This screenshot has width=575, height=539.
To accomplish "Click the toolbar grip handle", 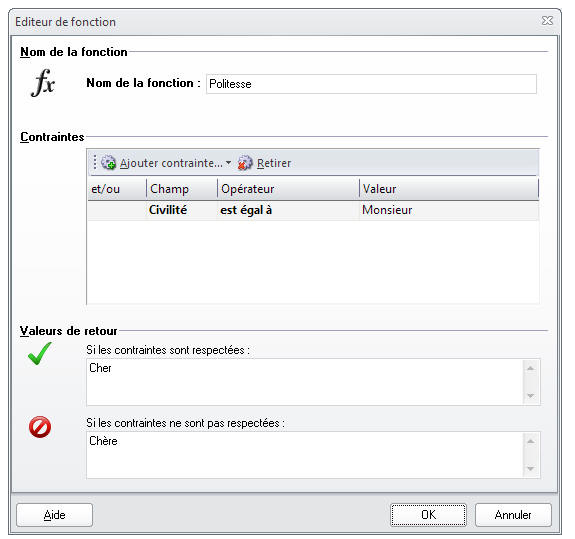I will [x=95, y=162].
